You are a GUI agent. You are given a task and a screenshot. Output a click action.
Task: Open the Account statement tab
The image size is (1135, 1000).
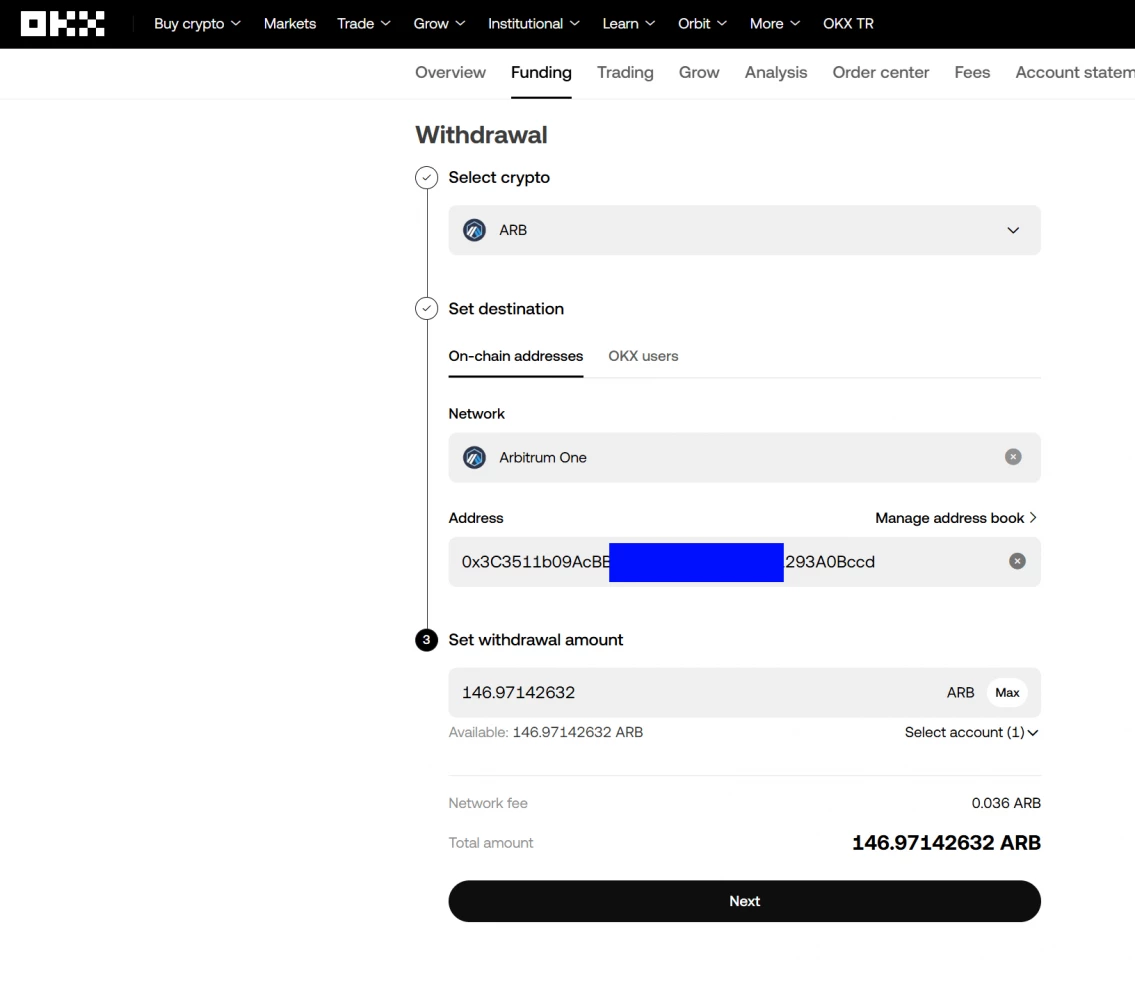pos(1074,72)
